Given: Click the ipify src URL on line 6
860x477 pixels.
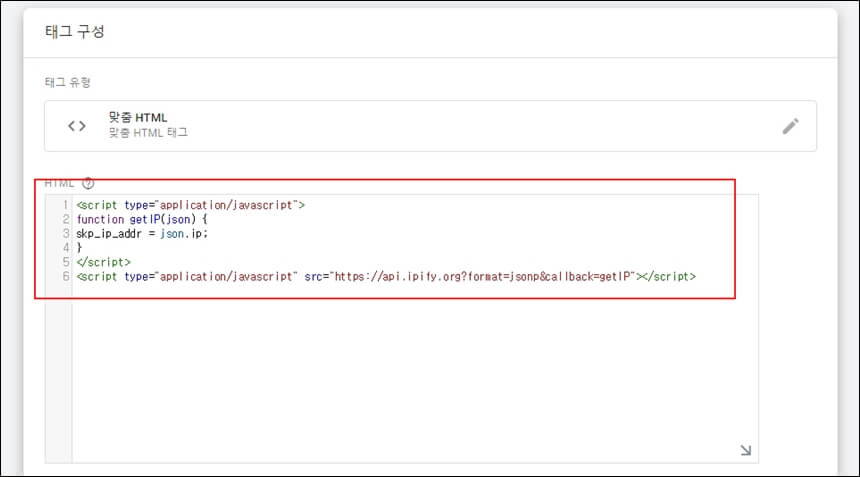Looking at the screenshot, I should tap(484, 276).
